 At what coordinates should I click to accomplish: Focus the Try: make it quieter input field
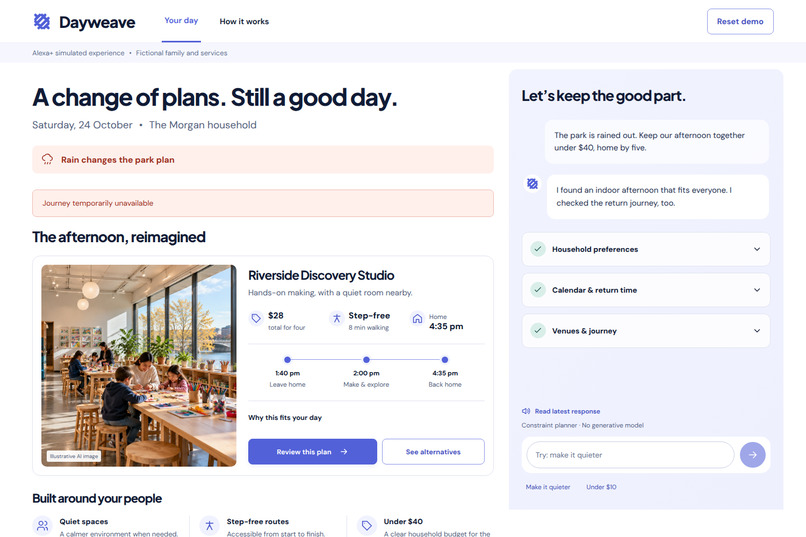[630, 455]
